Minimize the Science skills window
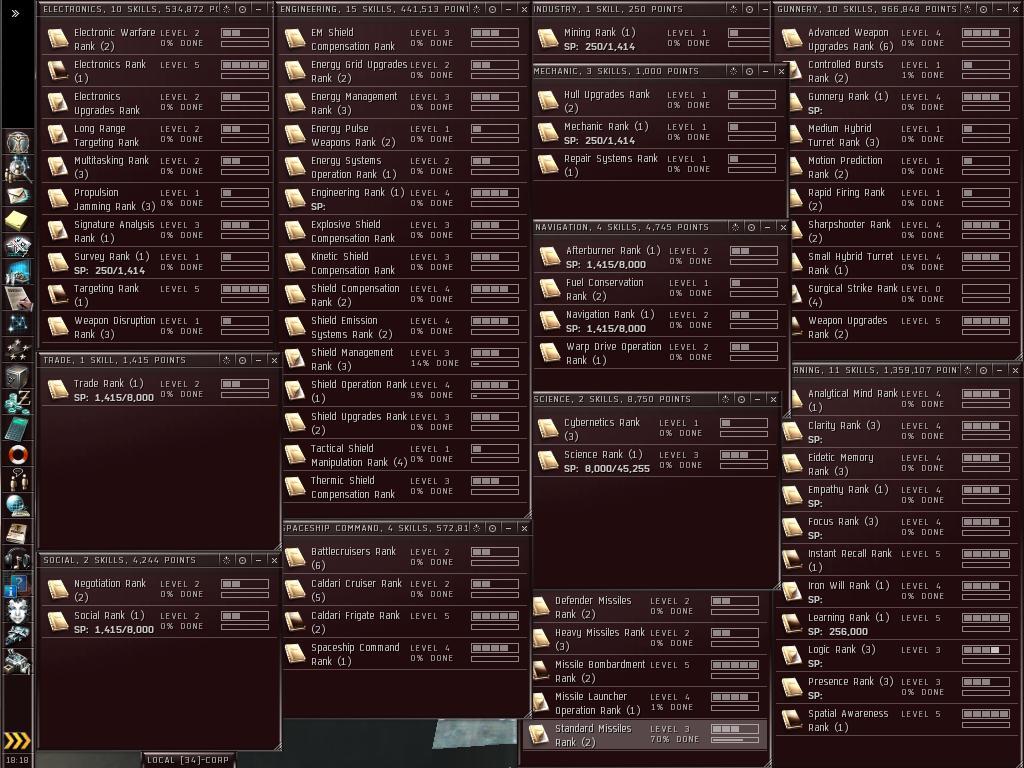The height and width of the screenshot is (768, 1024). (758, 399)
